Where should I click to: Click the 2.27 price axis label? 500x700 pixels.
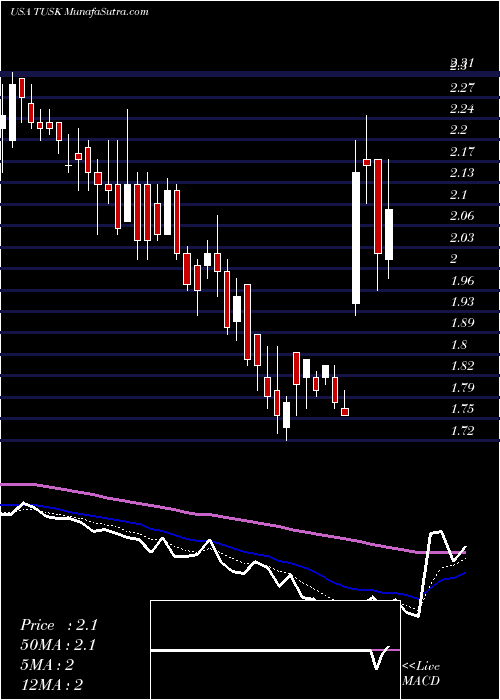(462, 87)
